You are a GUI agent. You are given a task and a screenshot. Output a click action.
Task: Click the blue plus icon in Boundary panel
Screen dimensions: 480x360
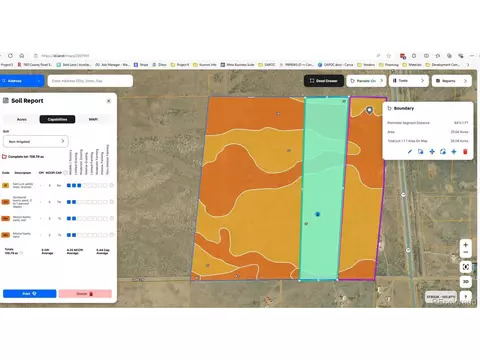pos(454,152)
